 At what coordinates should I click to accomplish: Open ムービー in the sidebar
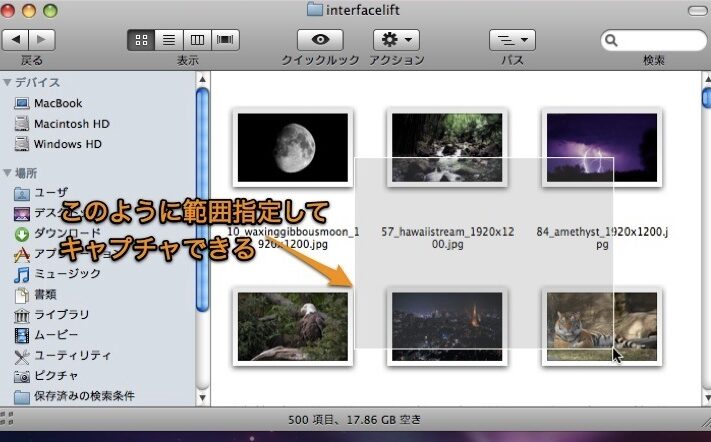pyautogui.click(x=56, y=335)
